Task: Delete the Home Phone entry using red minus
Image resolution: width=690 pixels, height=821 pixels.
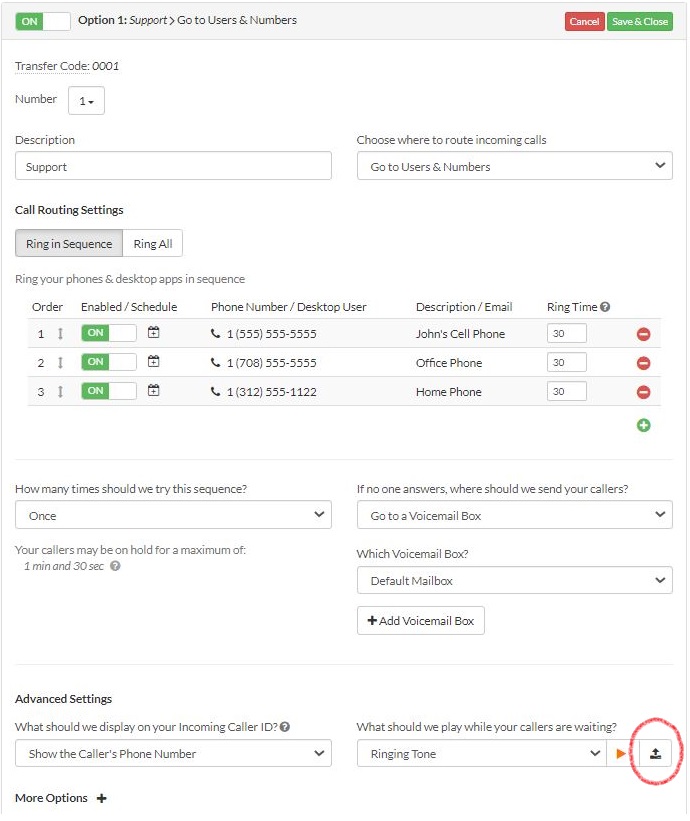Action: [x=643, y=392]
